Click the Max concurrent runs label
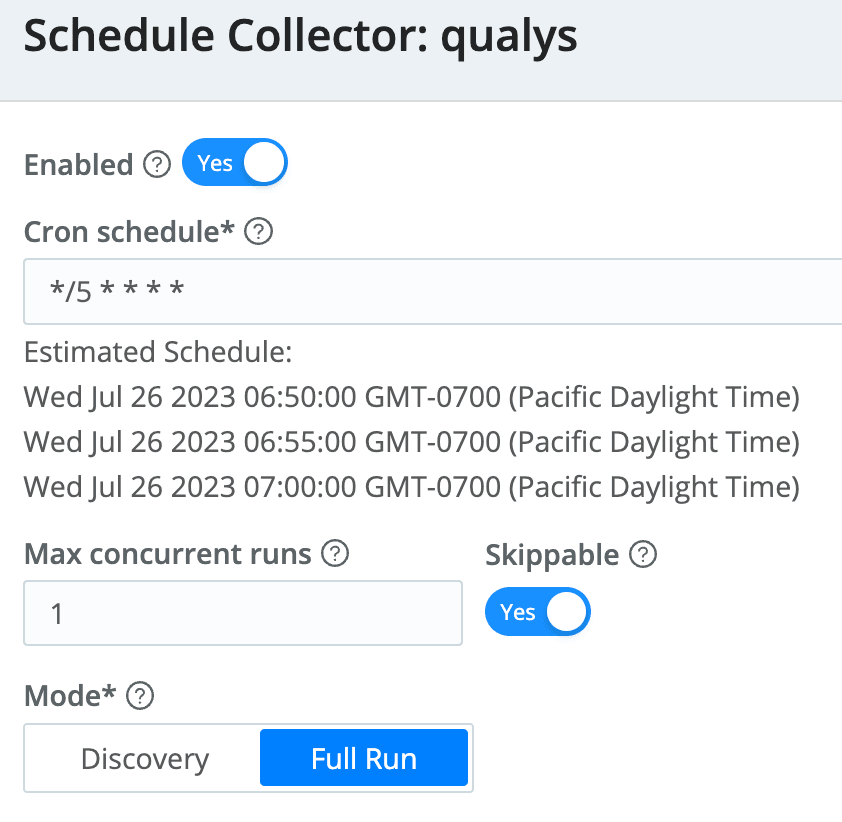 point(167,554)
